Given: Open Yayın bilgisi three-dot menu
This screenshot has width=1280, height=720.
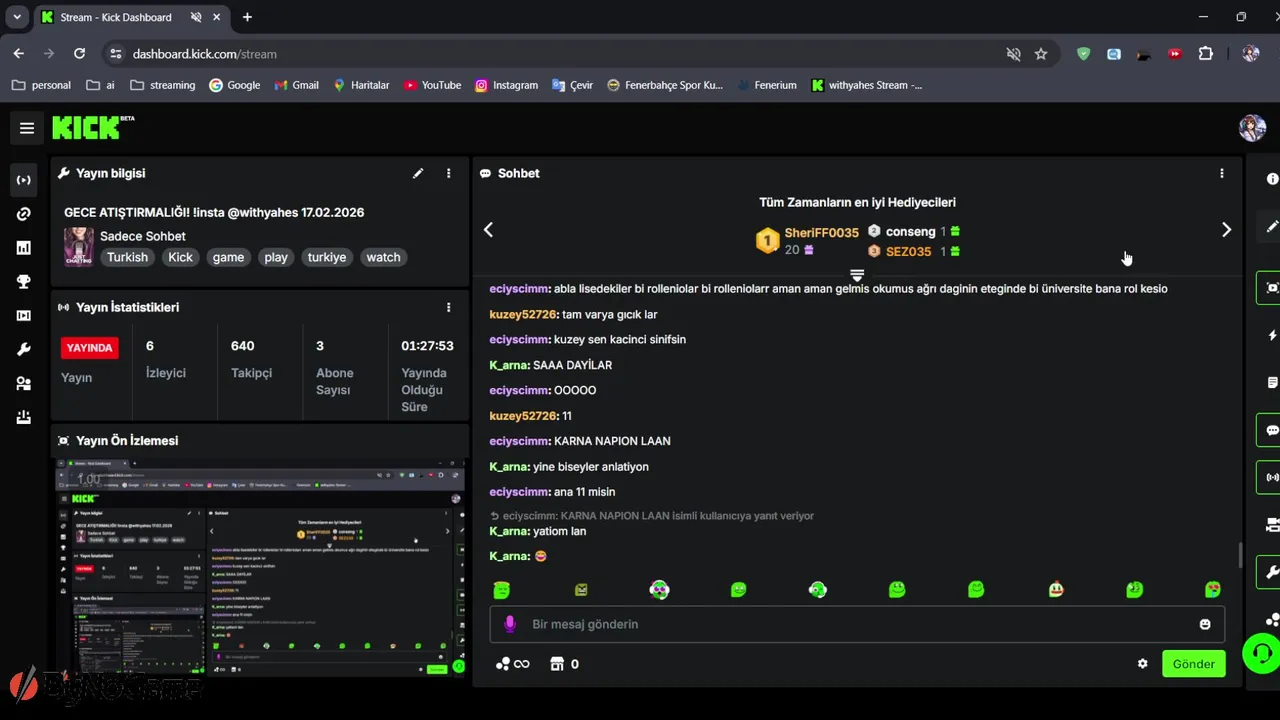Looking at the screenshot, I should click(449, 173).
